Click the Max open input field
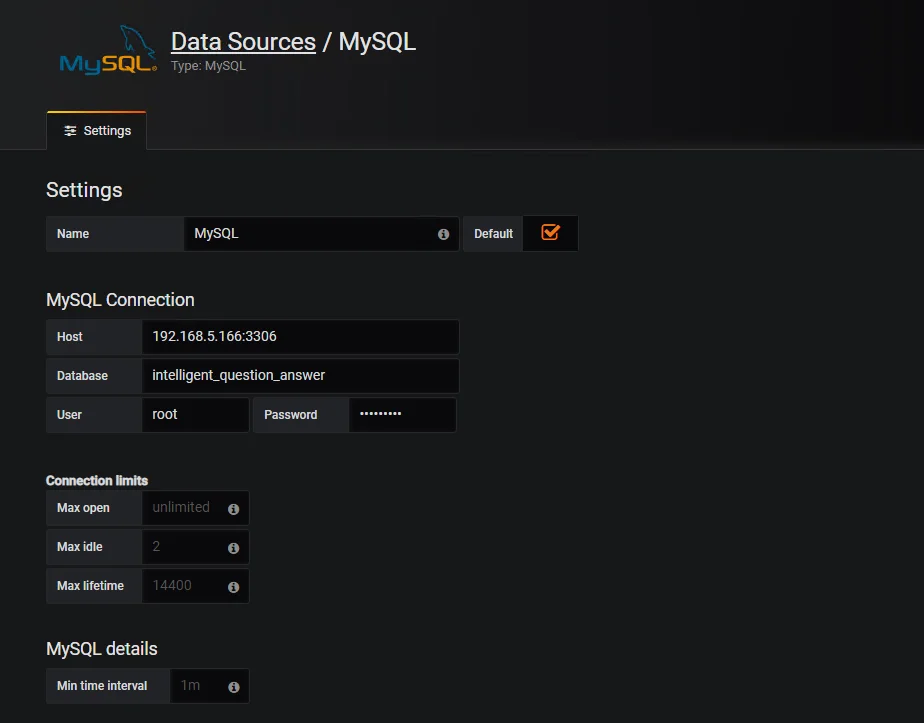This screenshot has width=924, height=723. point(195,508)
